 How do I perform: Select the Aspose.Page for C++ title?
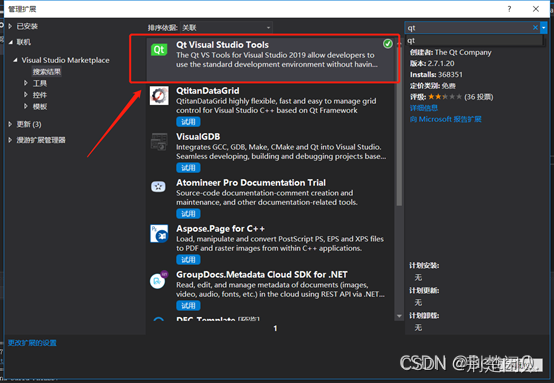pyautogui.click(x=220, y=229)
